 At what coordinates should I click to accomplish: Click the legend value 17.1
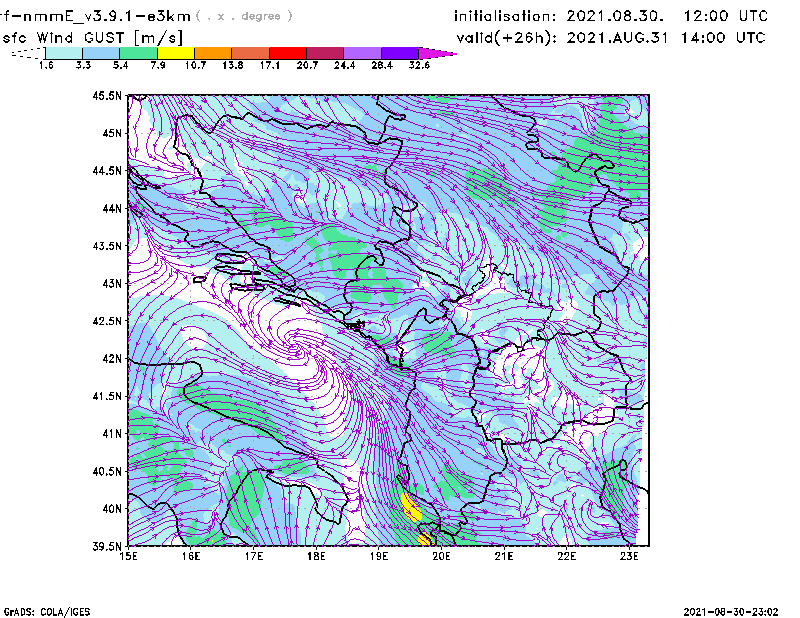[x=270, y=65]
